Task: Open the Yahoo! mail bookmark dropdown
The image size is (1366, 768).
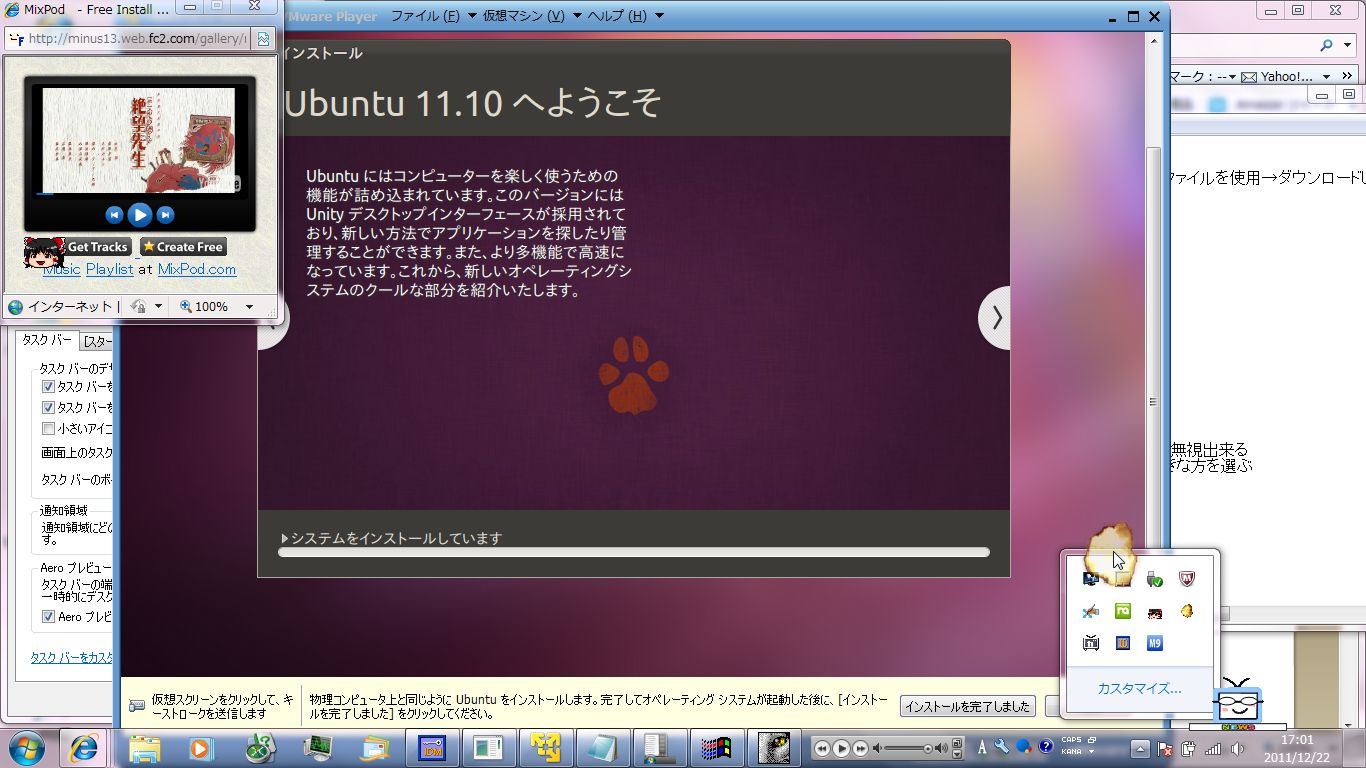Action: [x=1326, y=76]
